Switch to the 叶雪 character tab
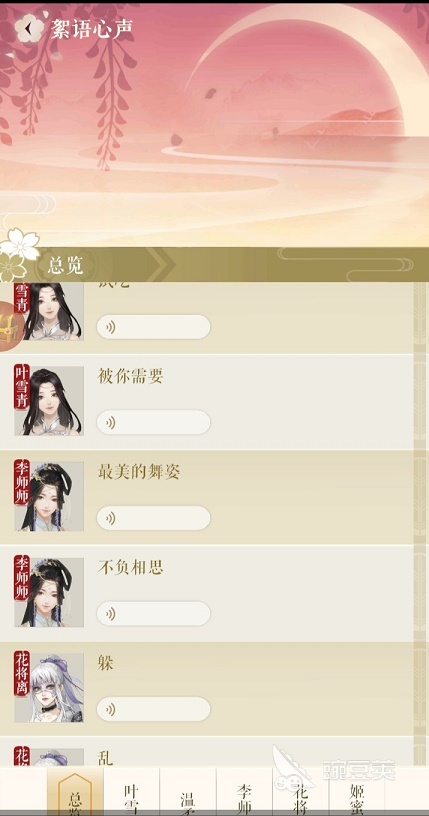The image size is (429, 816). tap(131, 793)
